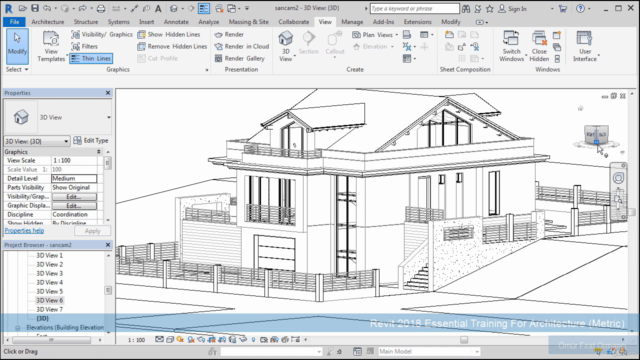
Task: Select 3D View 6 in Project Browser
Action: click(x=49, y=300)
